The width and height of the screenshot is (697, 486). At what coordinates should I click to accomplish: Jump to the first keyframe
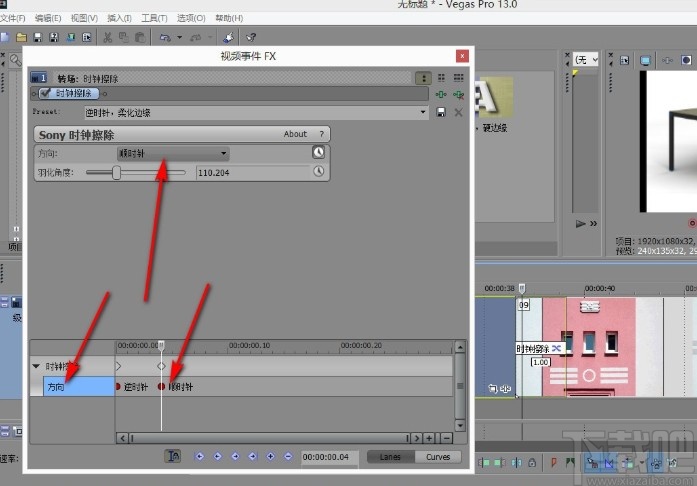point(200,456)
